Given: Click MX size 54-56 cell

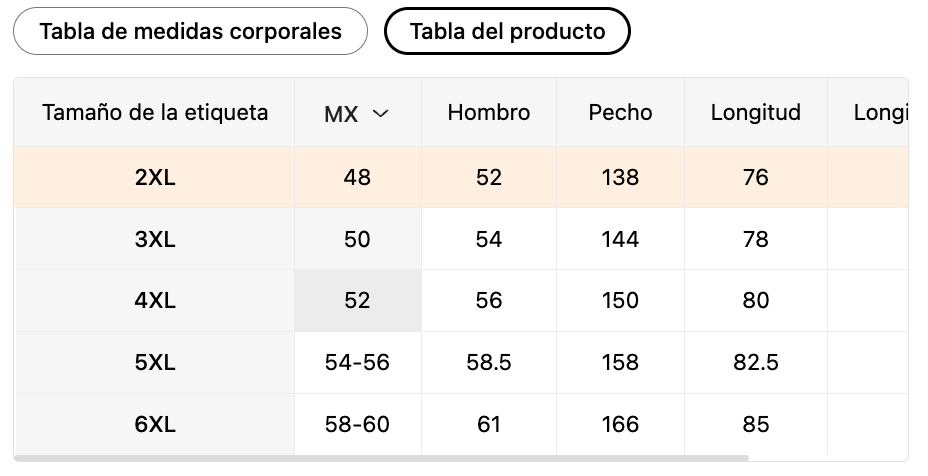Looking at the screenshot, I should (x=357, y=363).
